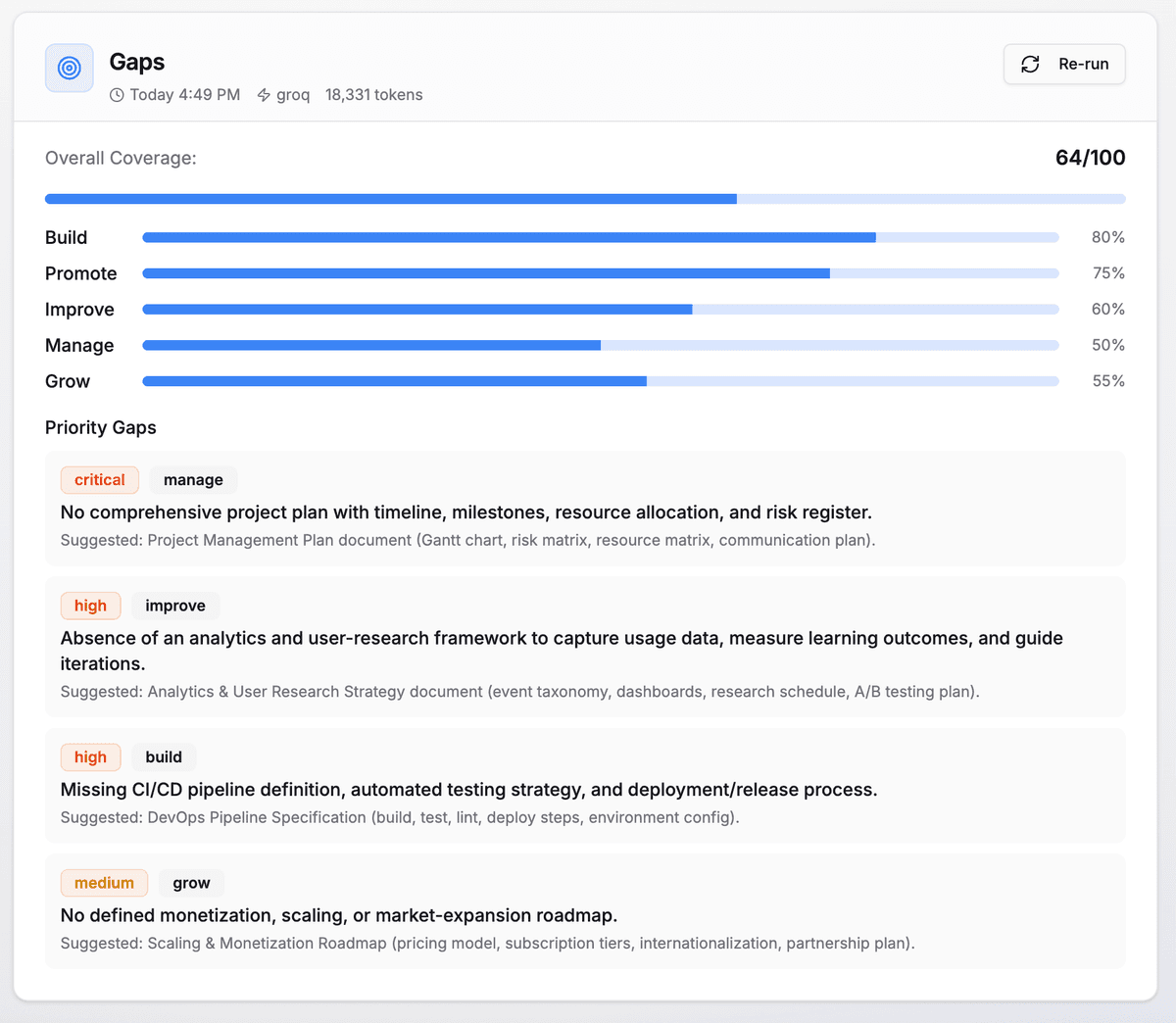
Task: Select the grow category tag
Action: (x=191, y=883)
